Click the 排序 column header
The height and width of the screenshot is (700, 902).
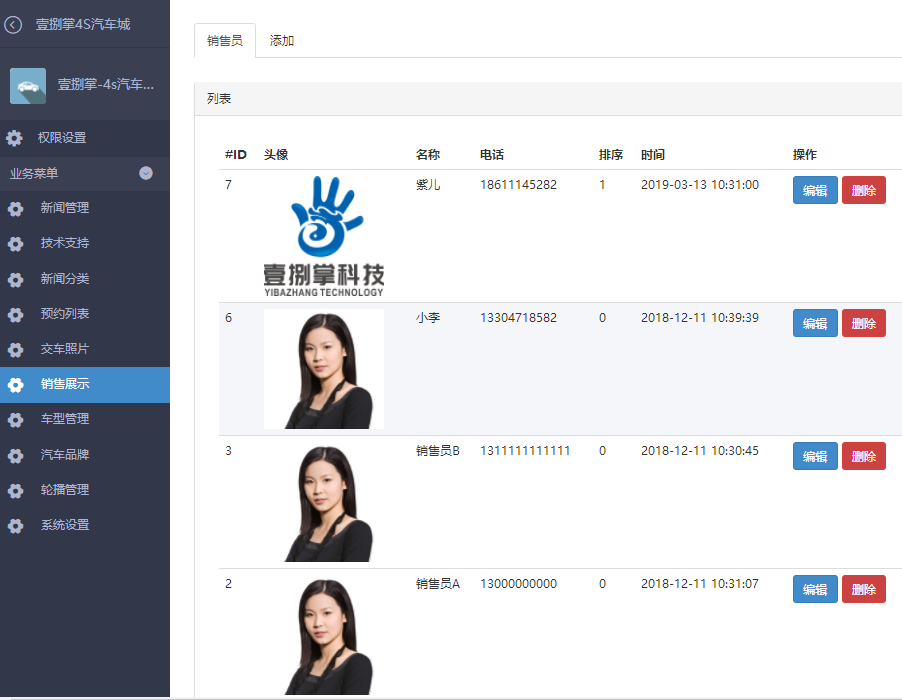pyautogui.click(x=611, y=155)
